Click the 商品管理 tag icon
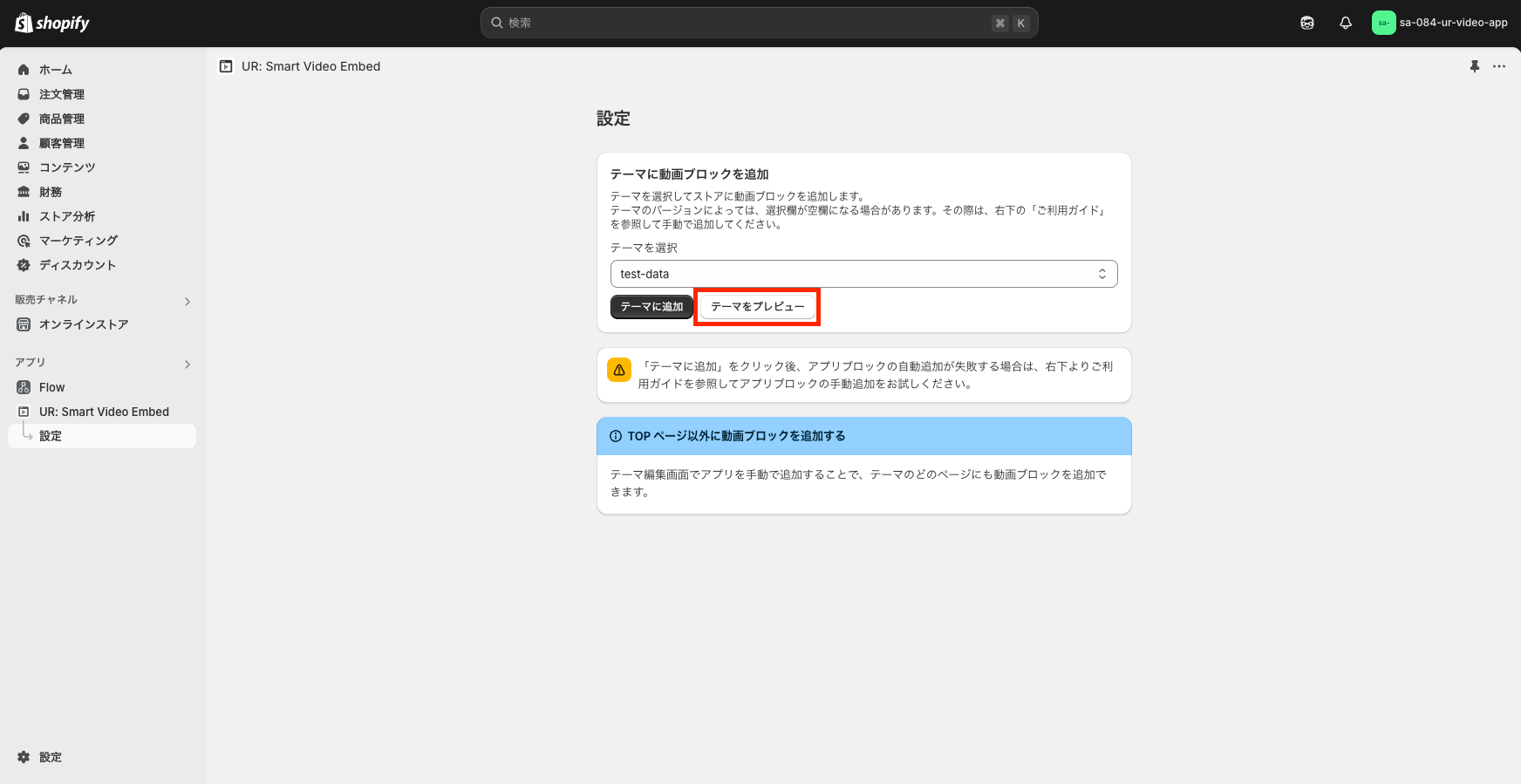The image size is (1521, 784). click(x=24, y=119)
